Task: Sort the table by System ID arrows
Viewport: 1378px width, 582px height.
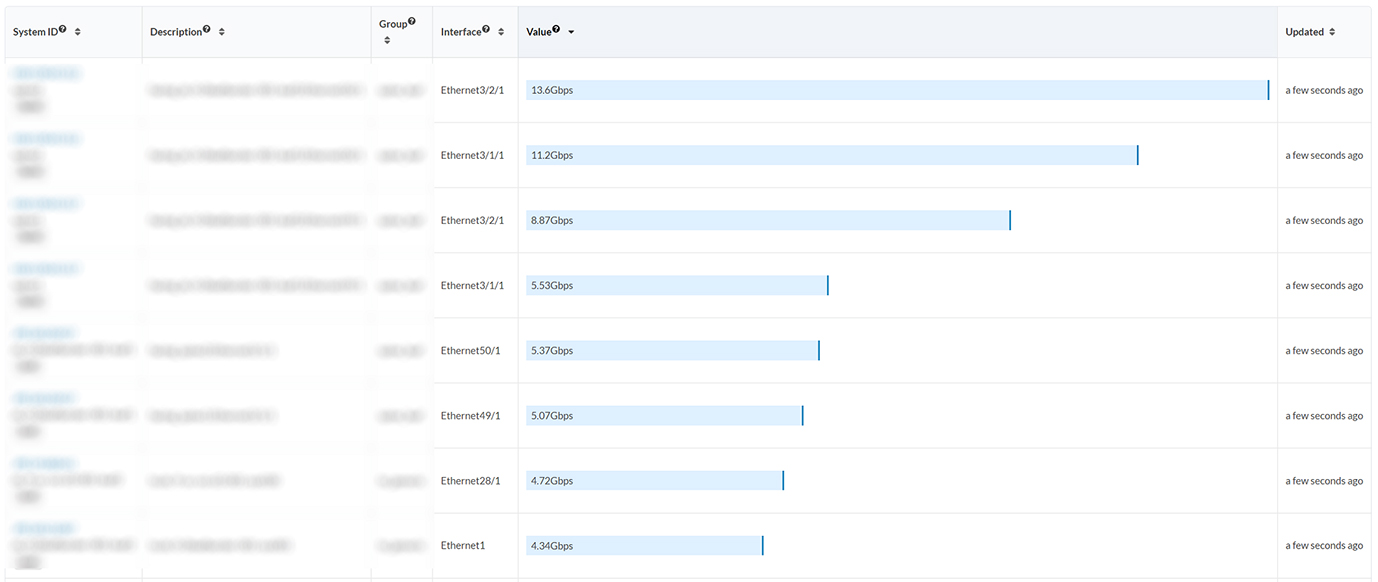Action: point(78,32)
